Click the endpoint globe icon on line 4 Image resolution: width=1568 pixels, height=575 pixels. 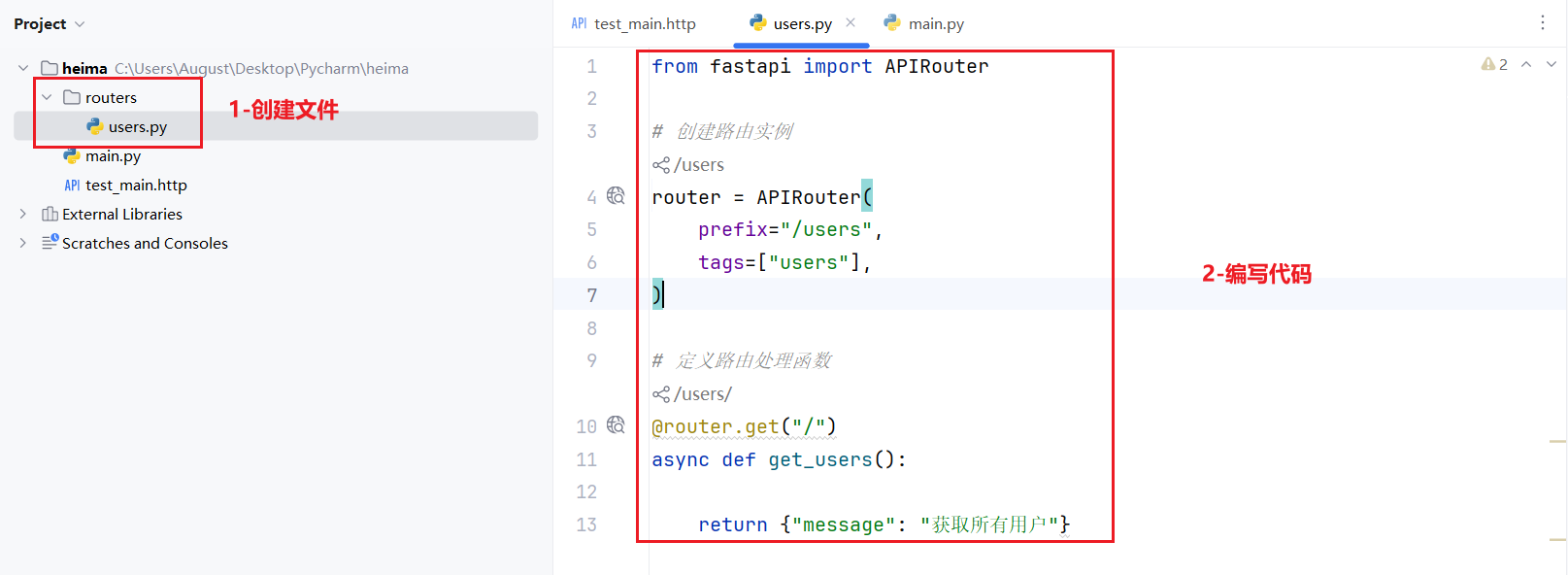[616, 196]
